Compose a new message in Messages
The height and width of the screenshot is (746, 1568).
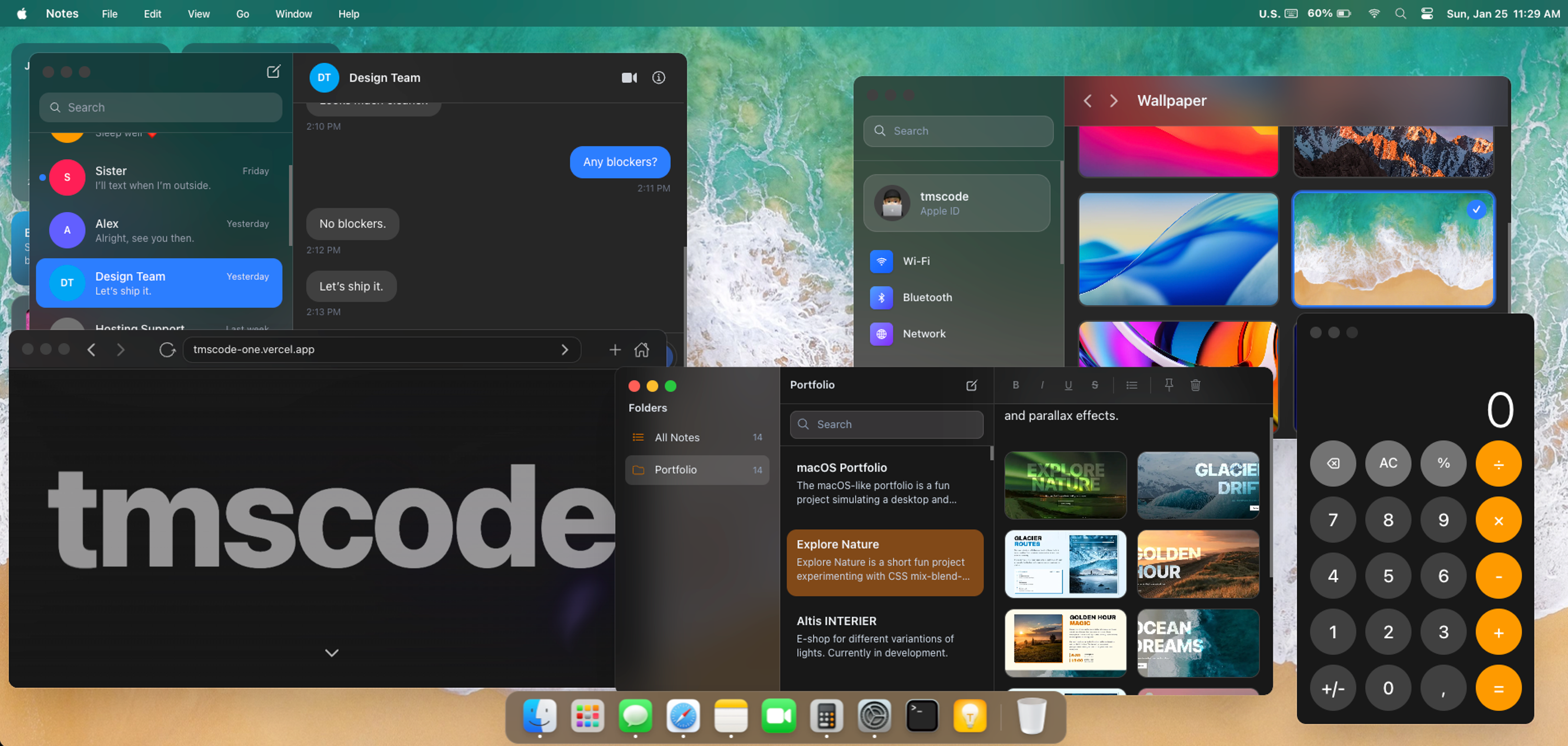point(273,71)
